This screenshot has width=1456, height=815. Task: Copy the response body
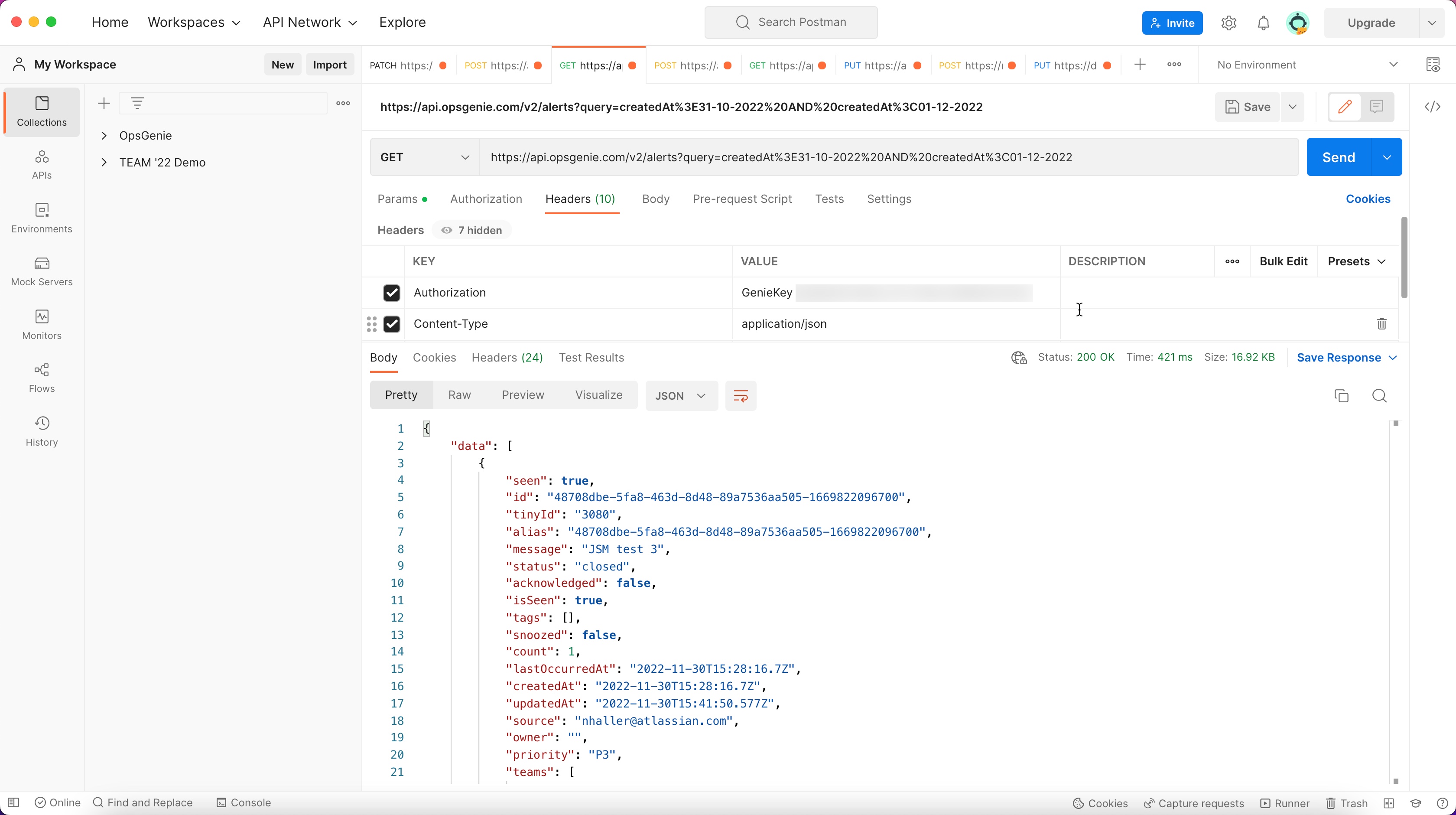coord(1341,395)
